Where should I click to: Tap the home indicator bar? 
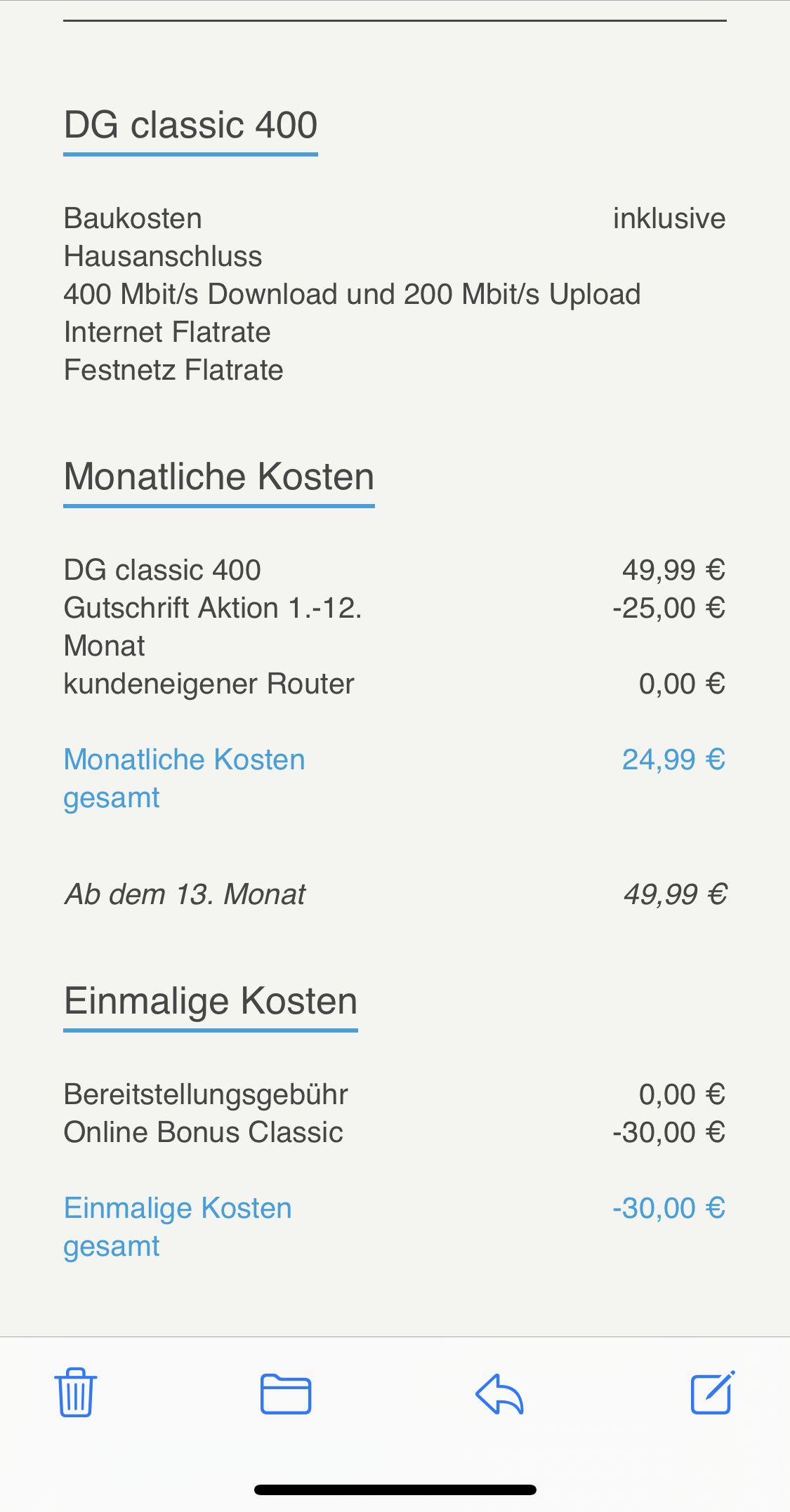point(395,1490)
